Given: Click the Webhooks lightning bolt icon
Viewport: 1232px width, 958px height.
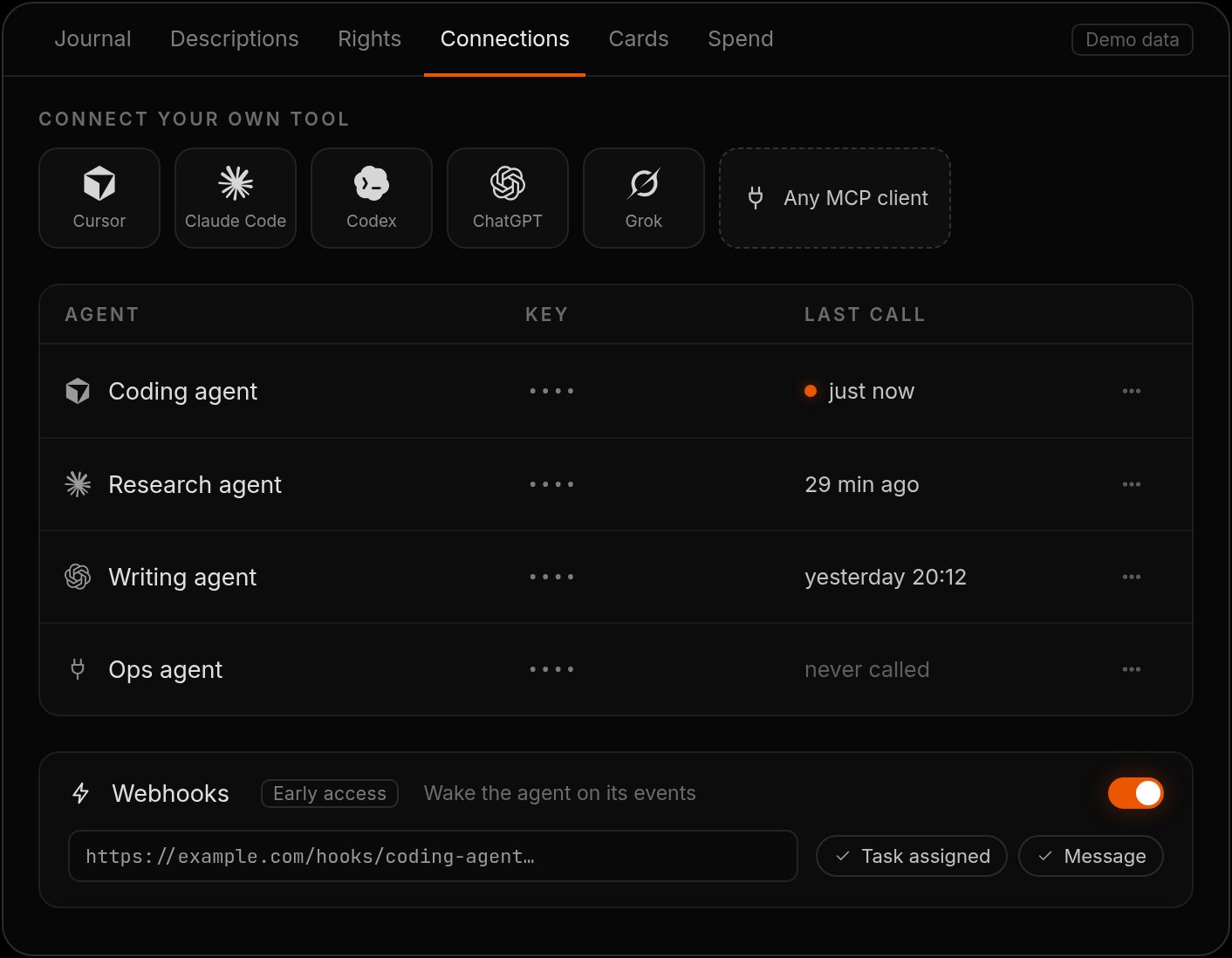Looking at the screenshot, I should click(x=81, y=793).
